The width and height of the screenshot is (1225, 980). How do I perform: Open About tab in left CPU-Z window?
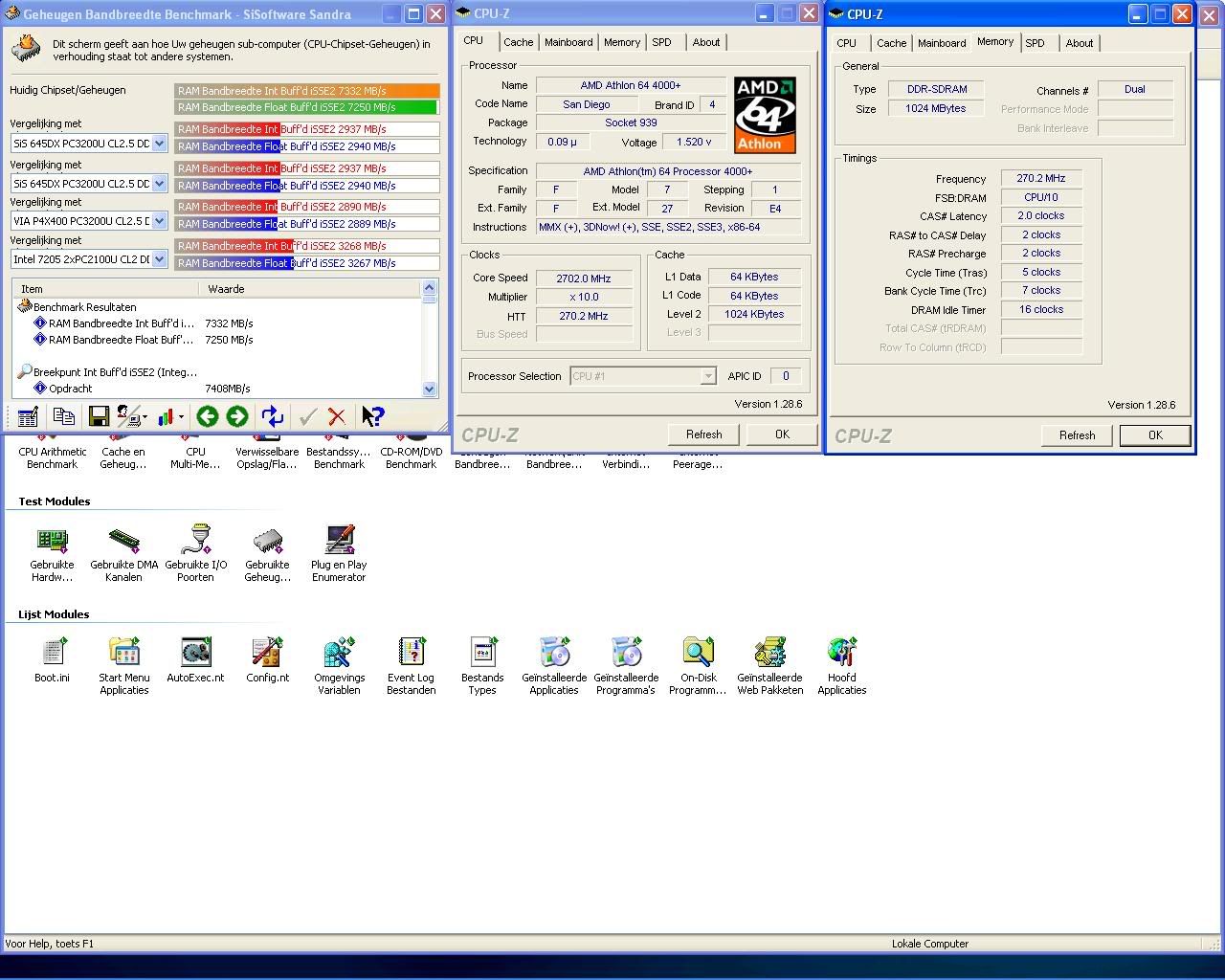(706, 42)
